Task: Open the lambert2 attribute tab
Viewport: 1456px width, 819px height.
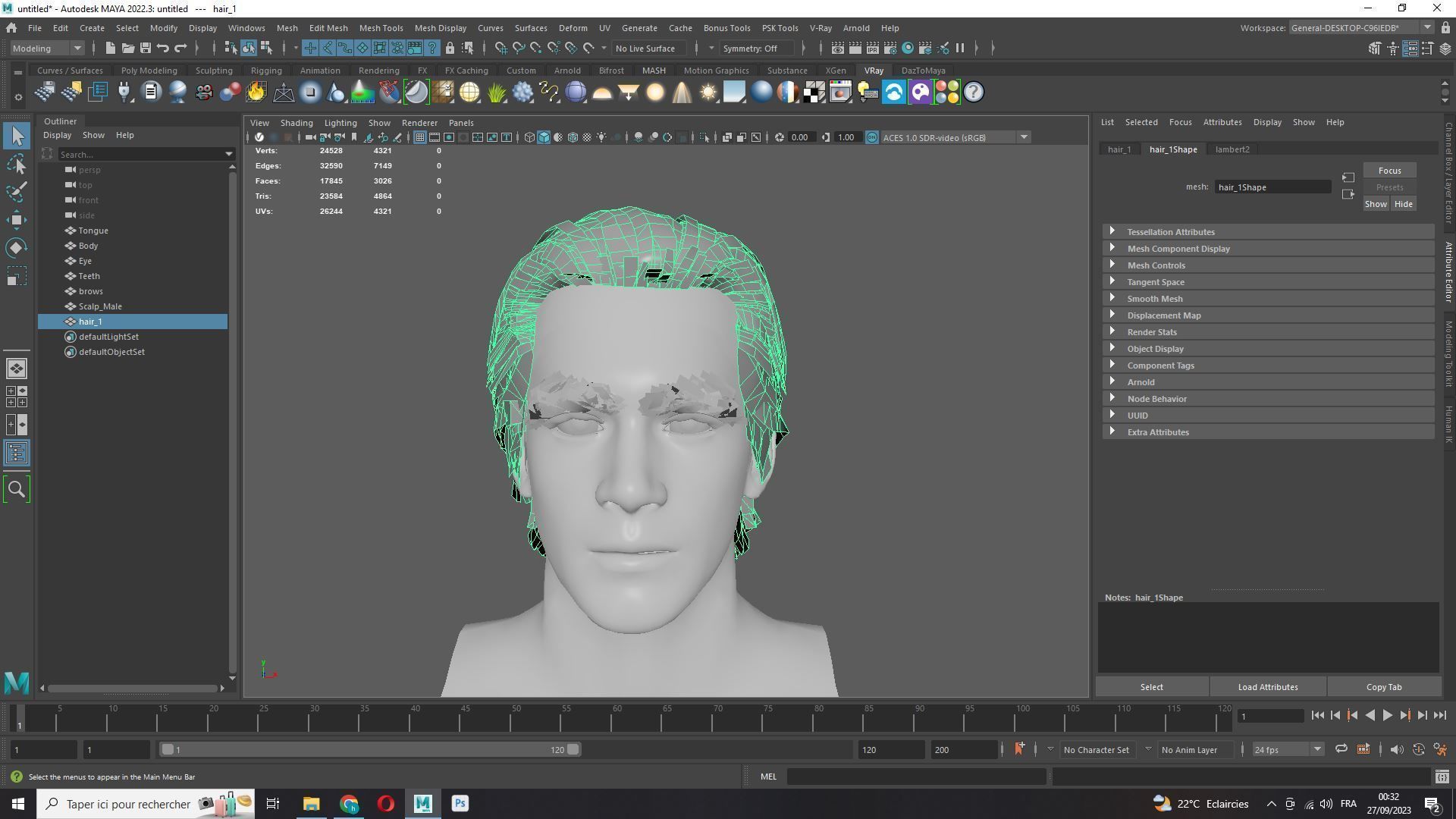Action: [x=1232, y=149]
